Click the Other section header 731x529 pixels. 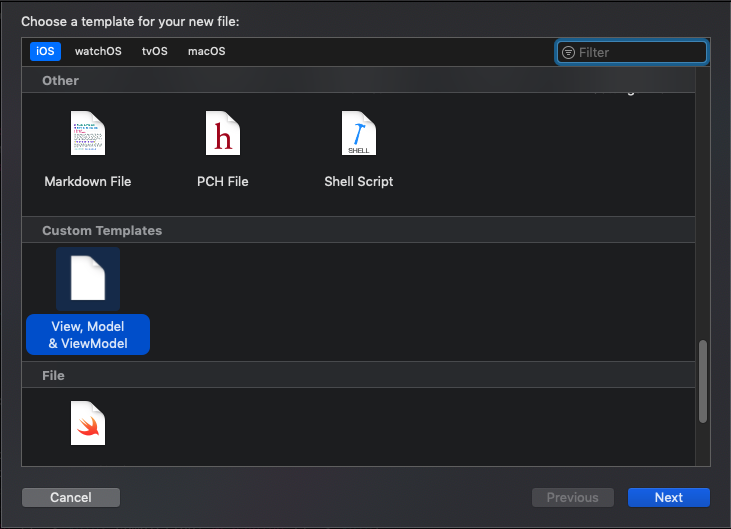coord(358,80)
